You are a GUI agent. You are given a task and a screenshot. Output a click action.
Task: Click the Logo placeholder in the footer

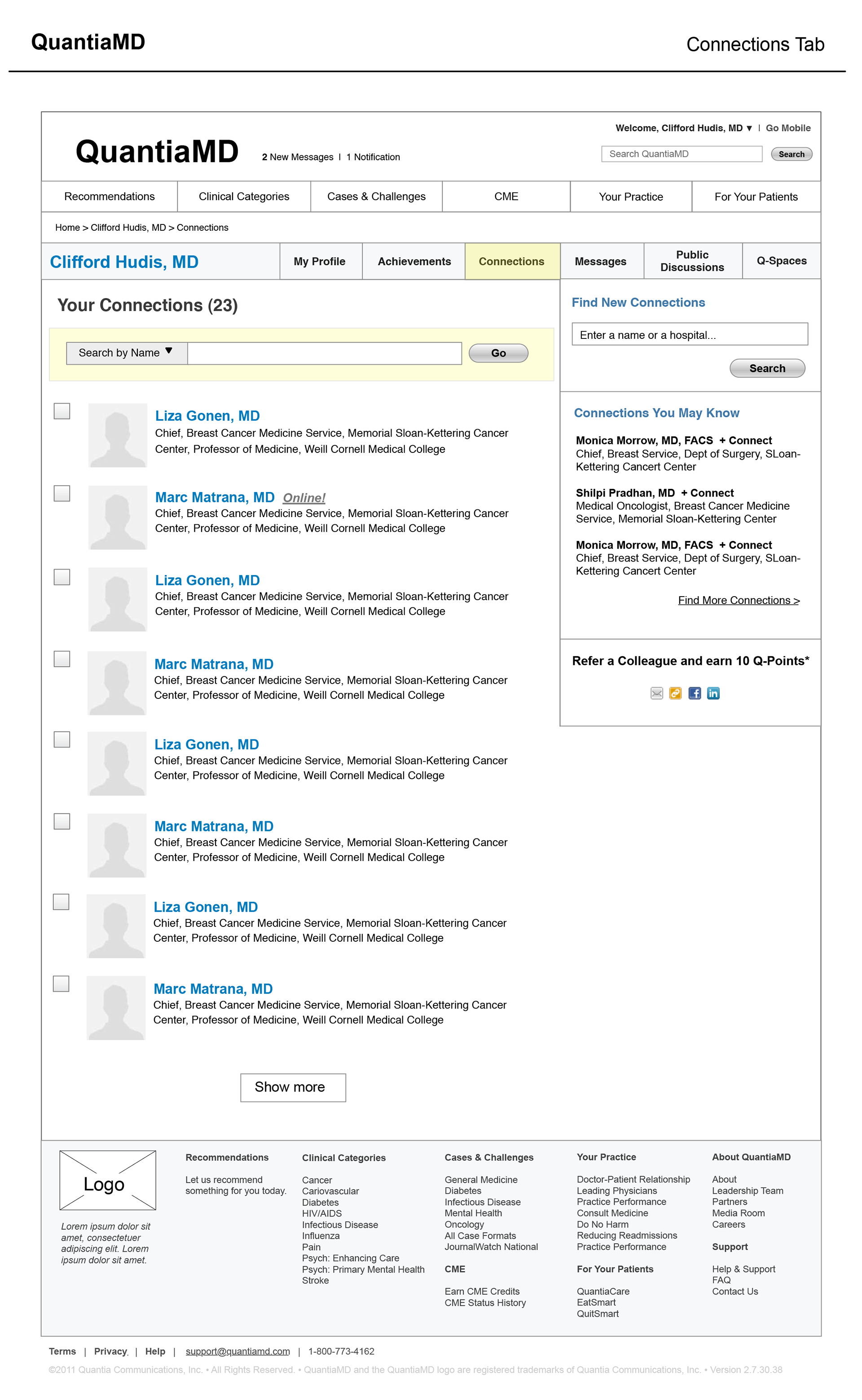pyautogui.click(x=108, y=1180)
